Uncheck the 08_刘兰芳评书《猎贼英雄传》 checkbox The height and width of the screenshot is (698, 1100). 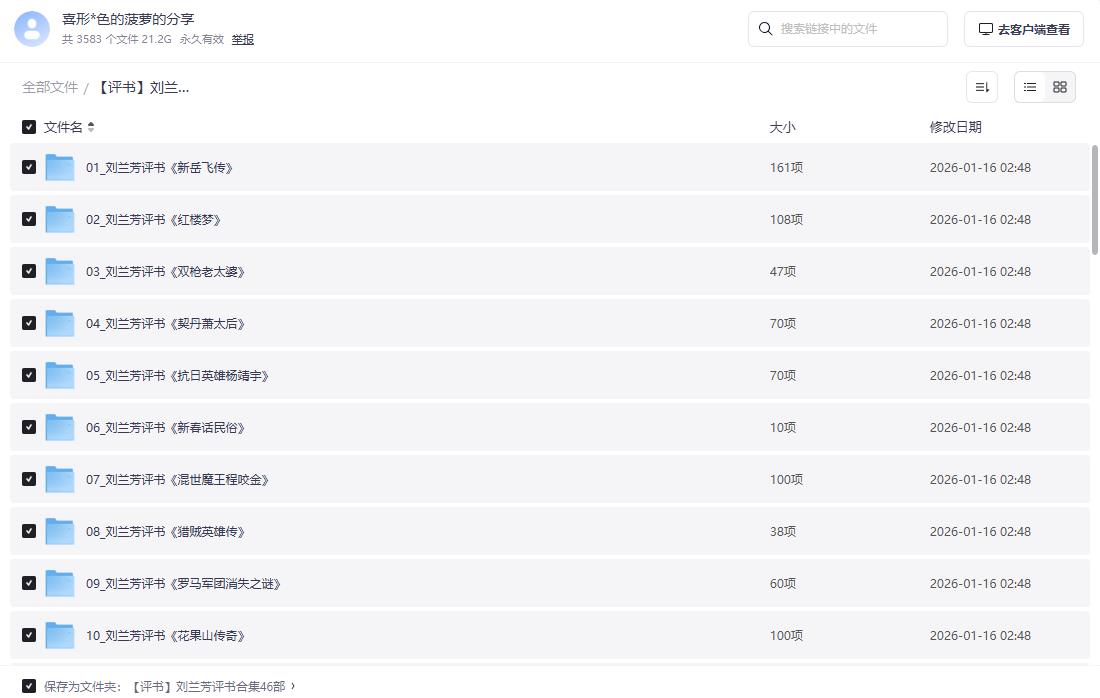[x=29, y=530]
